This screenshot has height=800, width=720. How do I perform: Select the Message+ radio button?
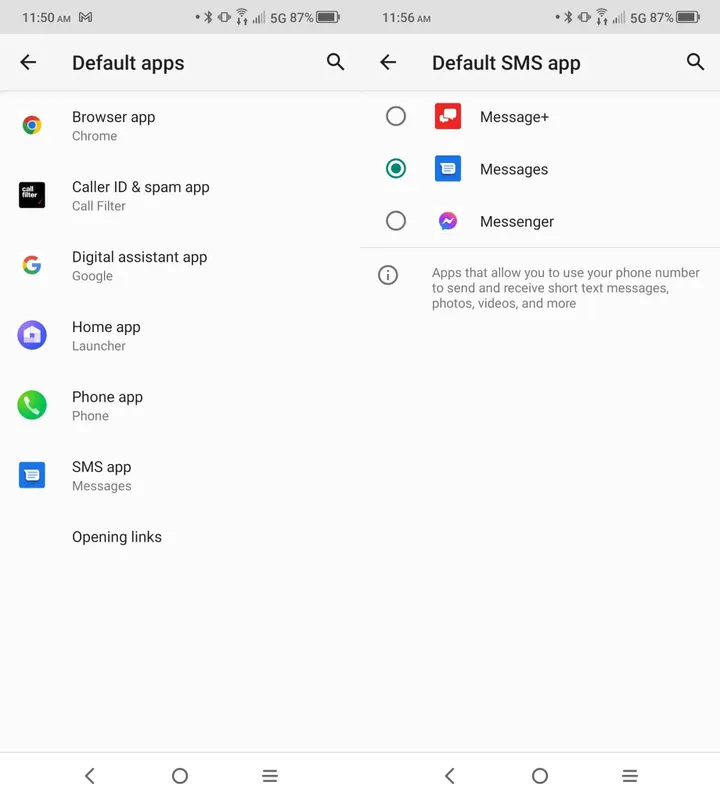pyautogui.click(x=396, y=116)
